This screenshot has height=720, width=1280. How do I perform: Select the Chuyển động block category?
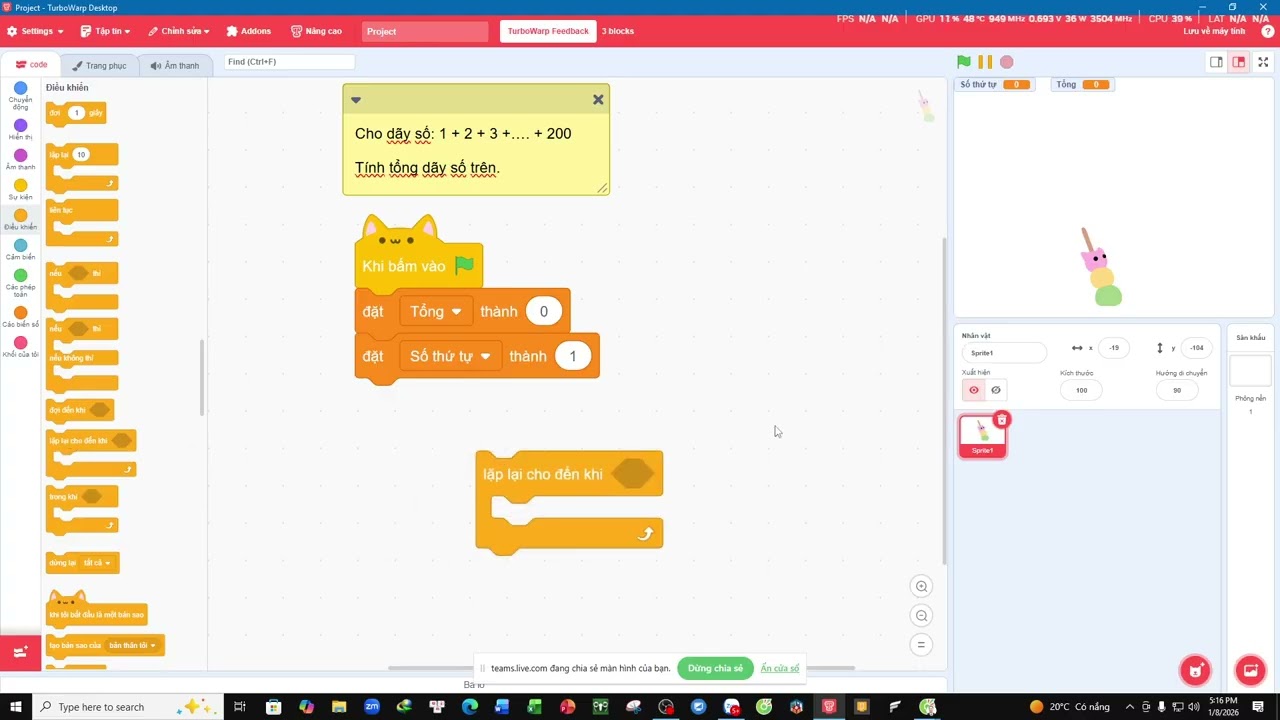[x=20, y=96]
